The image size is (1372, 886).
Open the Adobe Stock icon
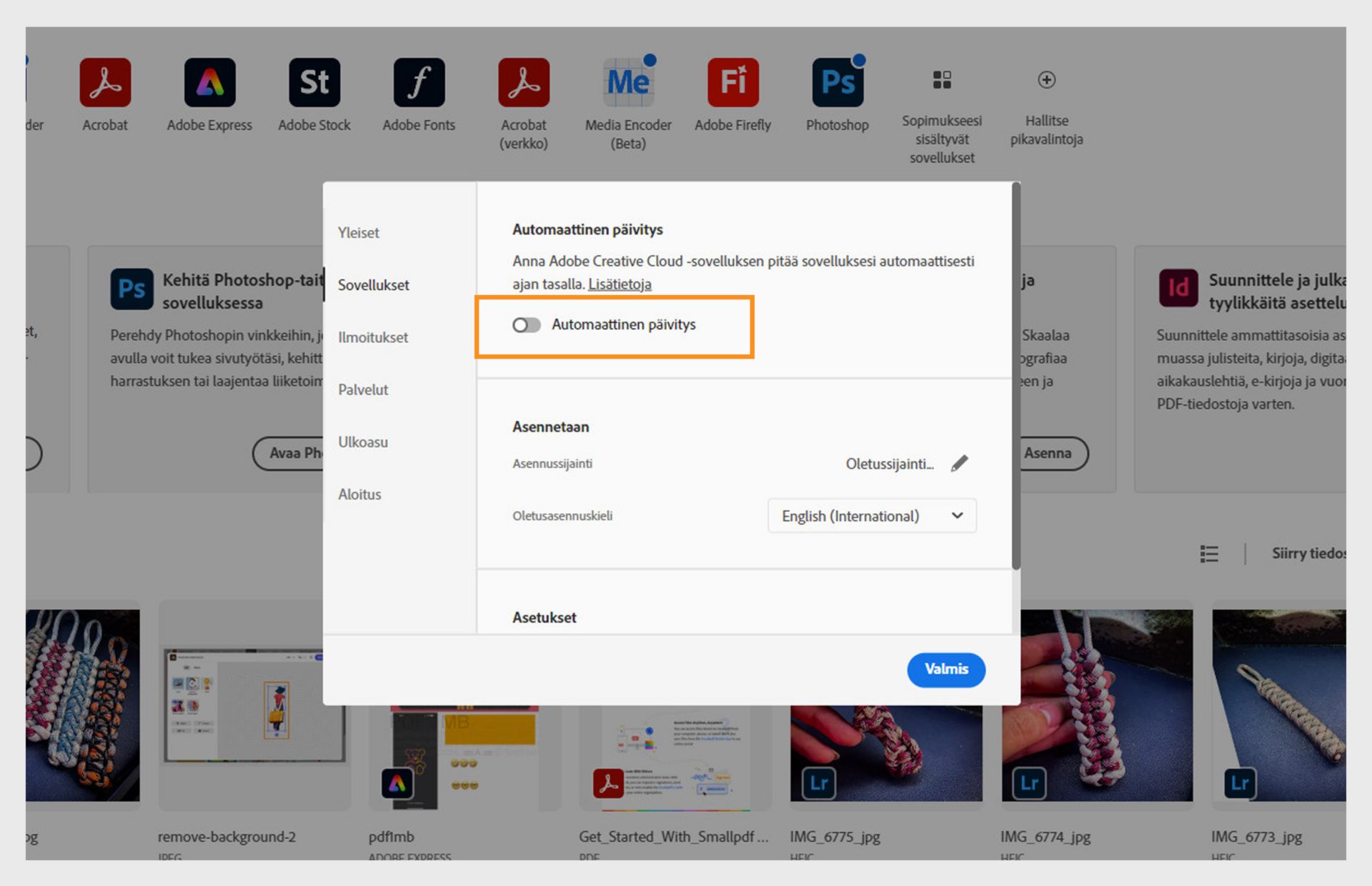(314, 82)
